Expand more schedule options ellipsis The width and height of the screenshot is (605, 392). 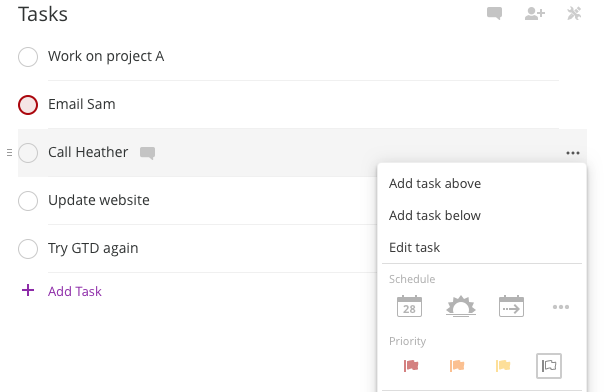(561, 307)
